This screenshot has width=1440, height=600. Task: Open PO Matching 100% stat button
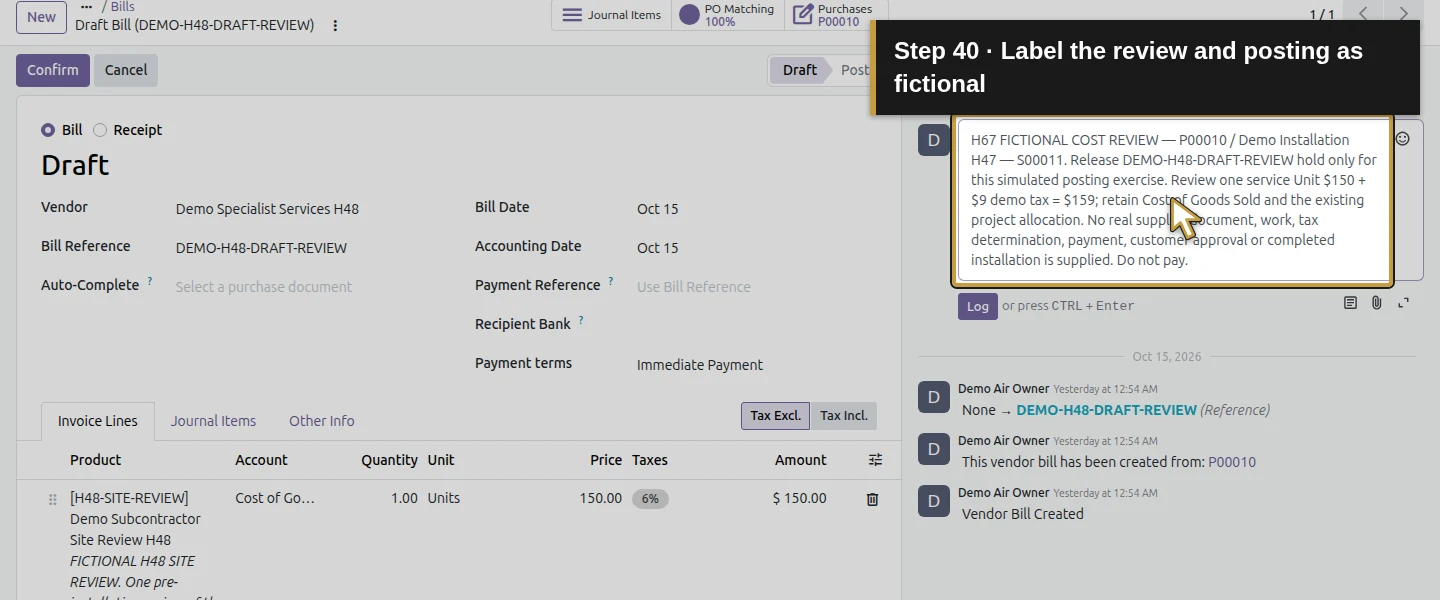pyautogui.click(x=727, y=15)
